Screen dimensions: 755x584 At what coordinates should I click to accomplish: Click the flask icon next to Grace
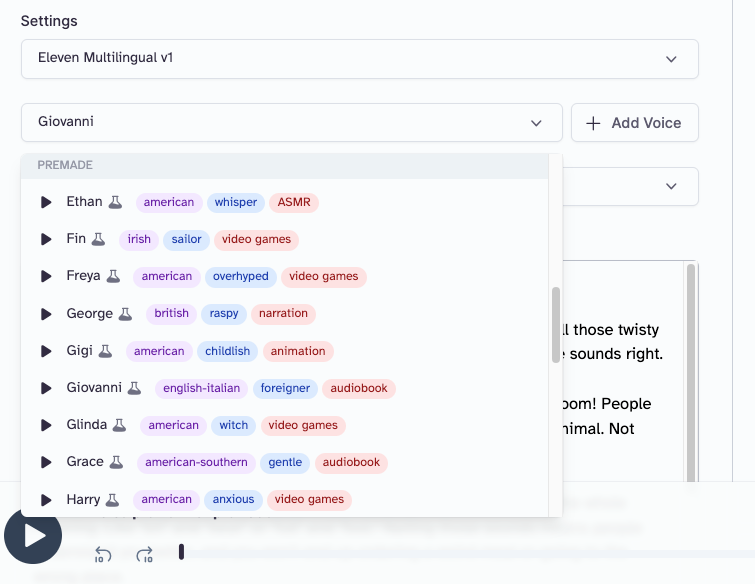(x=116, y=462)
